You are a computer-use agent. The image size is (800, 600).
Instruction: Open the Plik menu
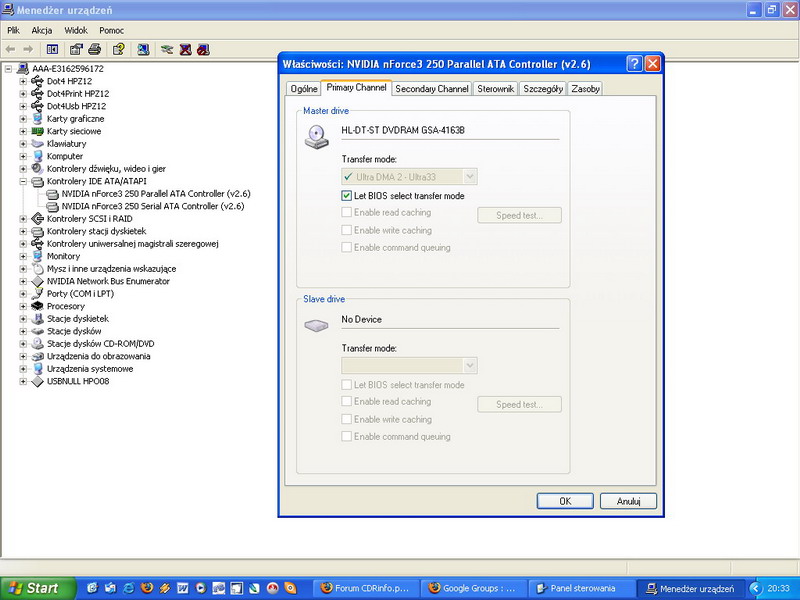pos(13,31)
